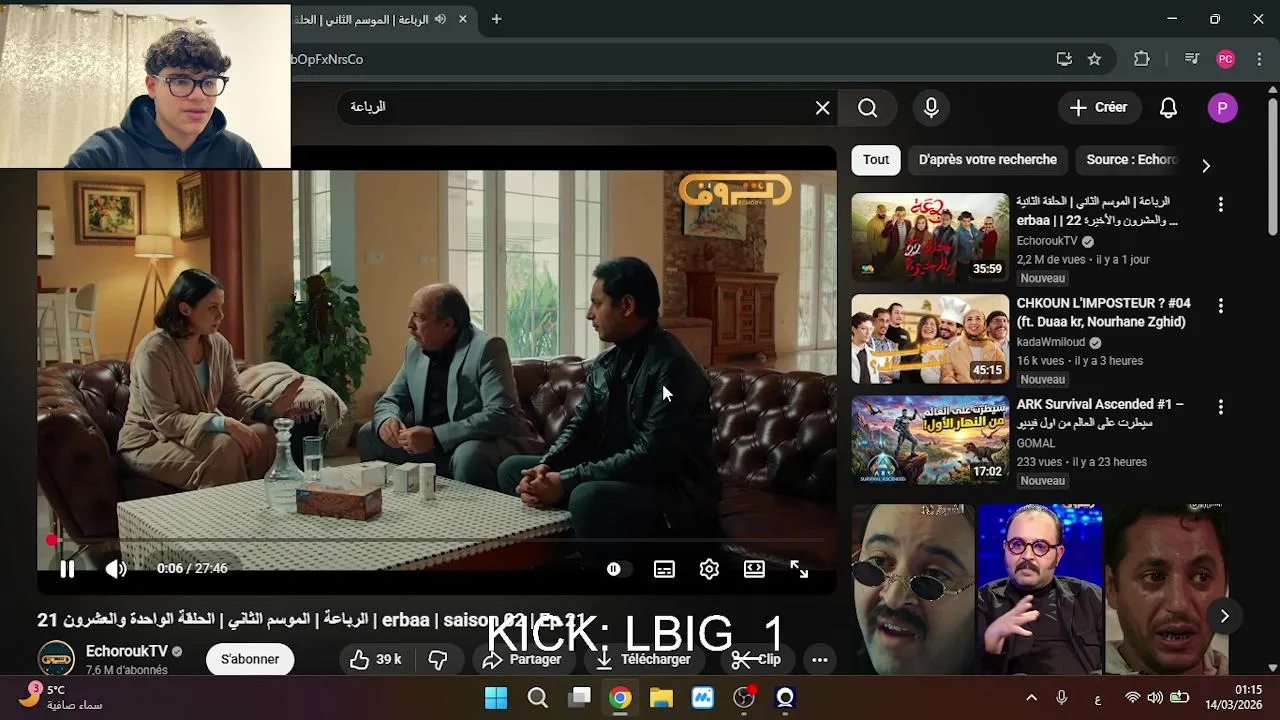Select the Tout filter chip
Viewport: 1280px width, 720px height.
pyautogui.click(x=876, y=160)
